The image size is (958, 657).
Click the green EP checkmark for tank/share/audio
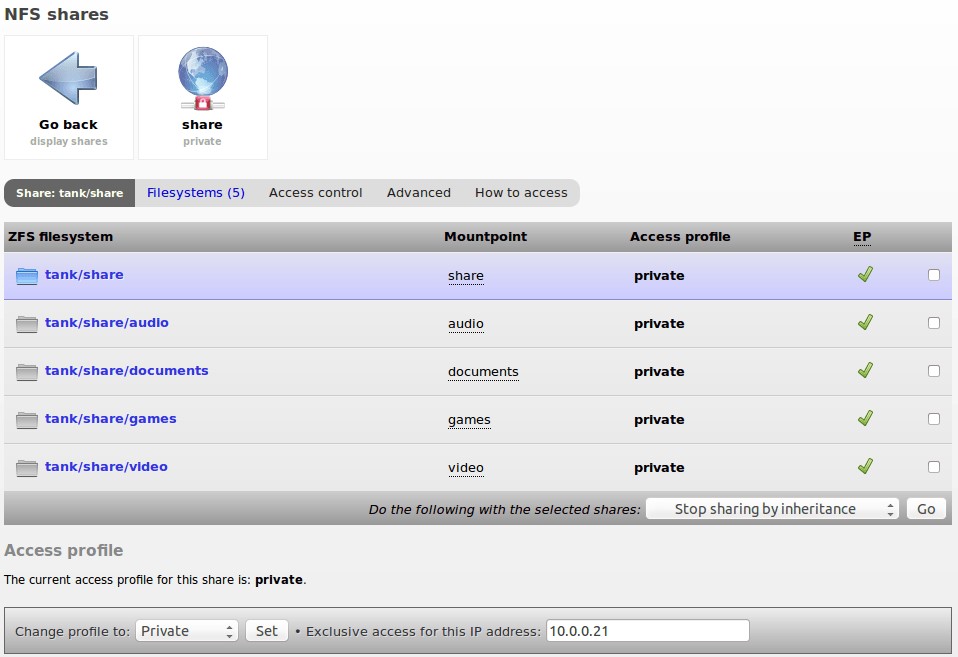(865, 322)
